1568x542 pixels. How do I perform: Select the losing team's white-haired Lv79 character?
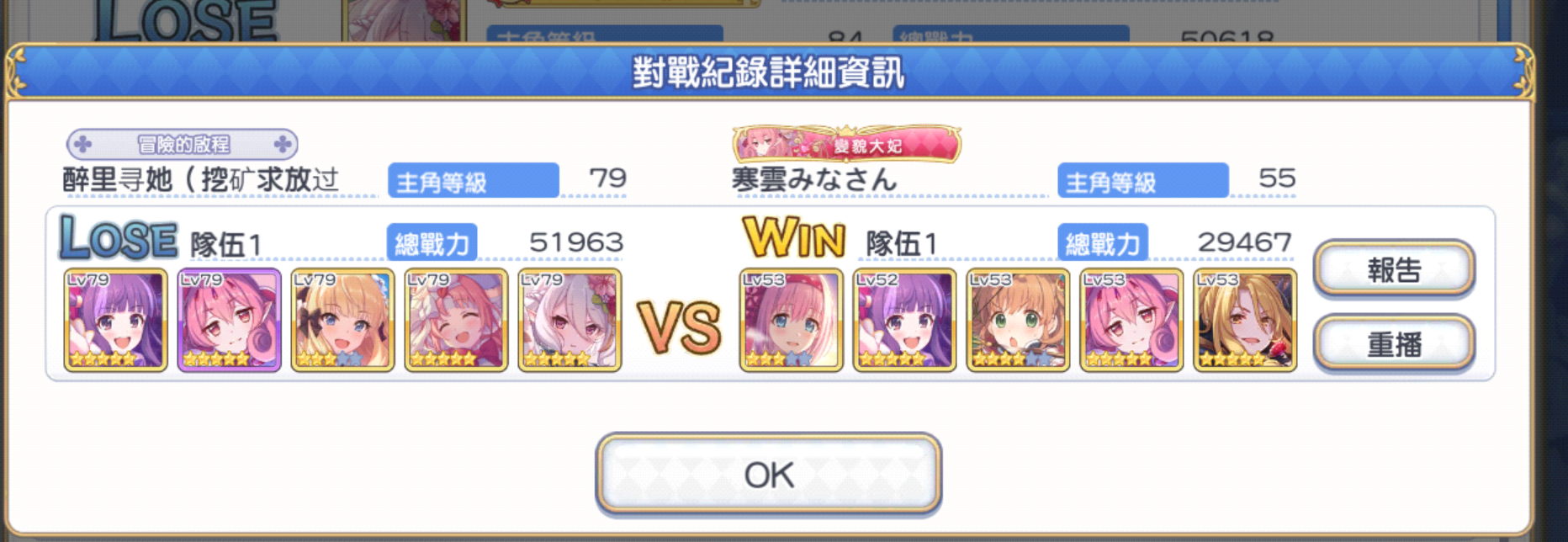point(569,320)
